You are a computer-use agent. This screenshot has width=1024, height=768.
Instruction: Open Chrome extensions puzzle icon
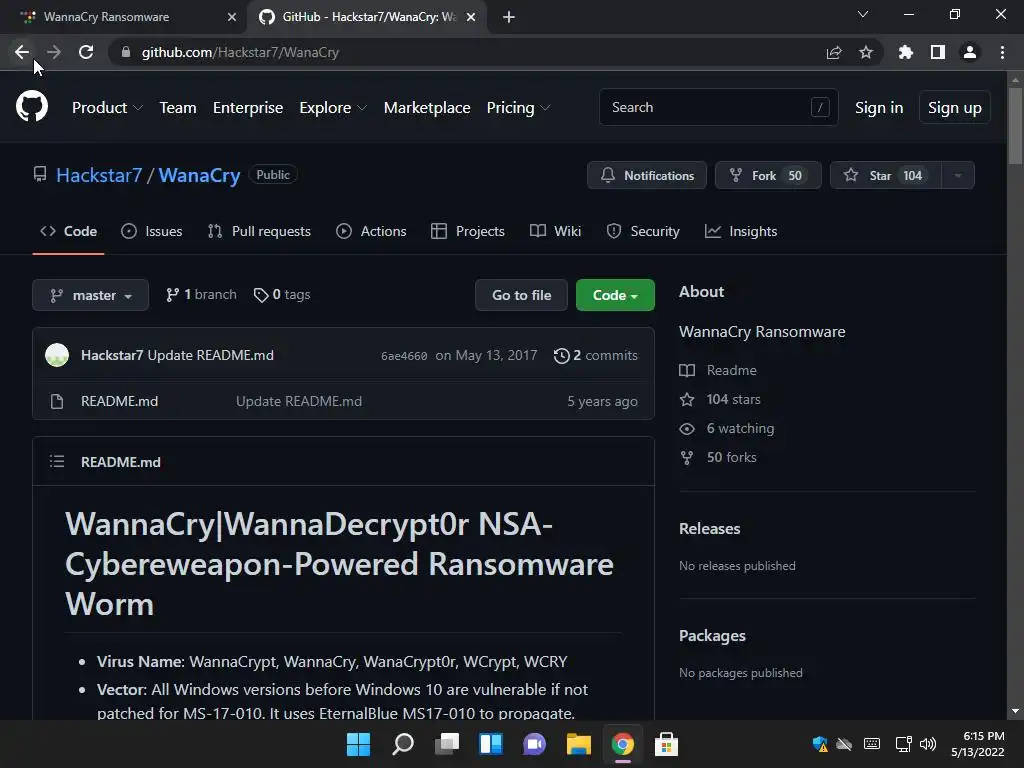coord(906,52)
